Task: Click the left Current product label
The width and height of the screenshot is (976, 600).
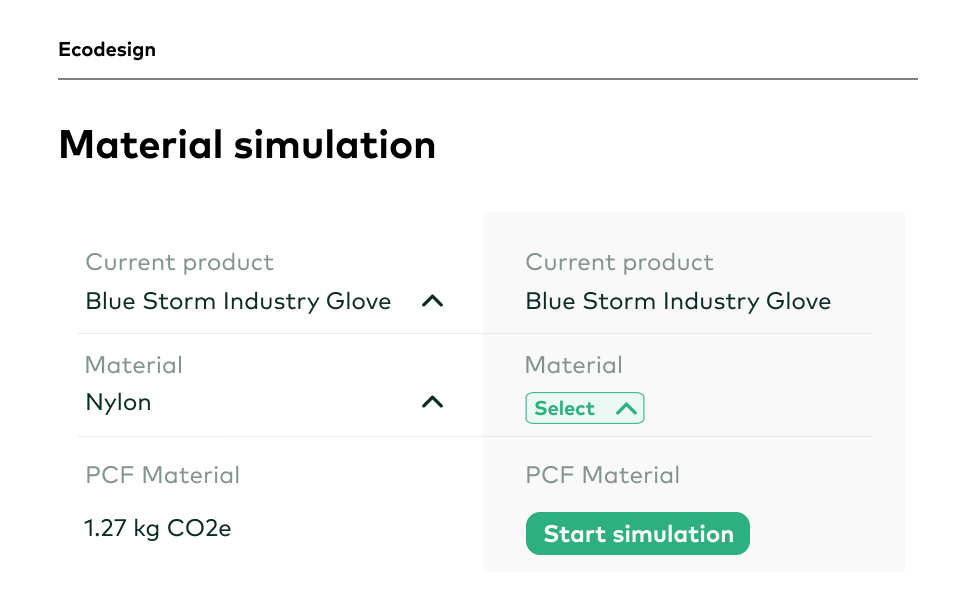Action: pos(179,262)
